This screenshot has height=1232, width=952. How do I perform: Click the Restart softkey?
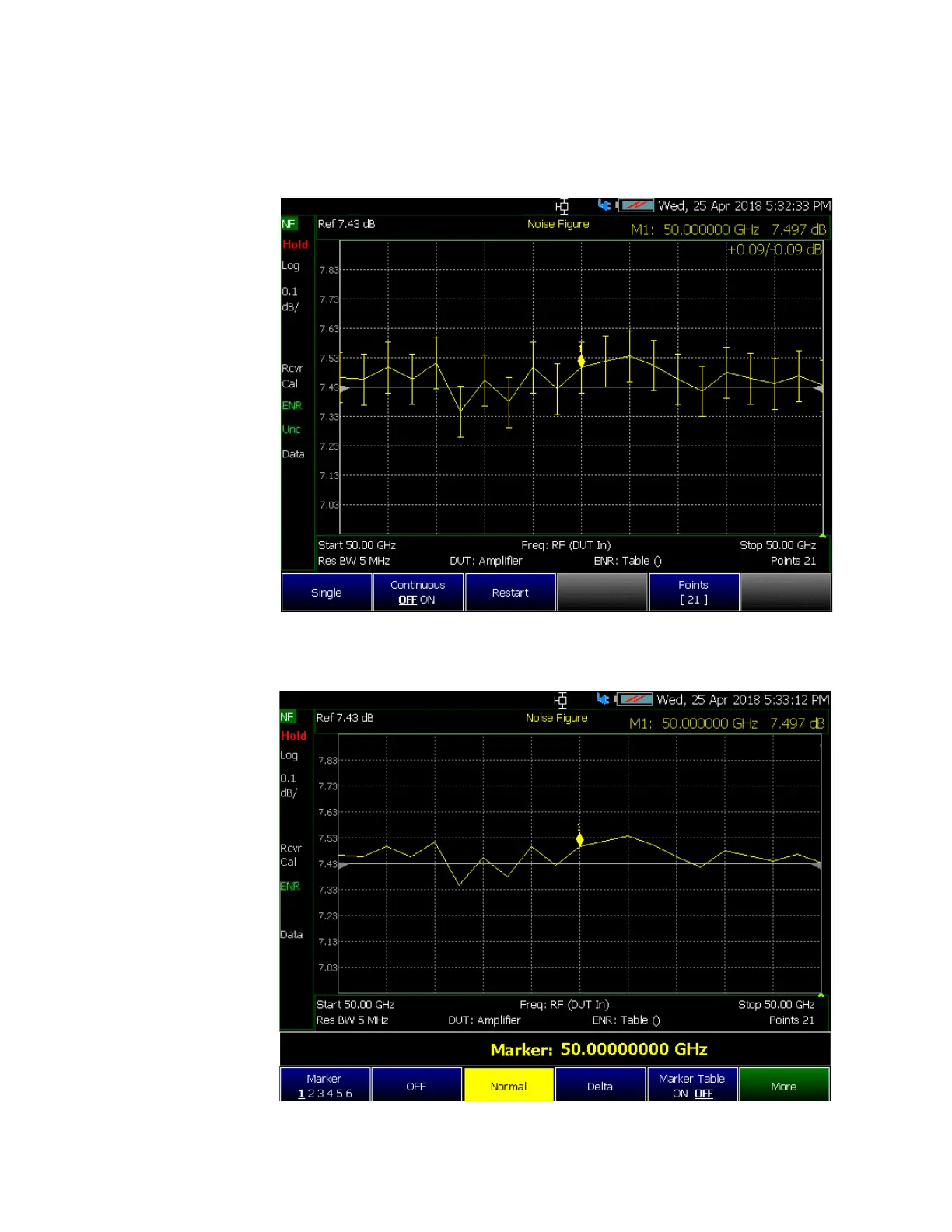coord(510,592)
